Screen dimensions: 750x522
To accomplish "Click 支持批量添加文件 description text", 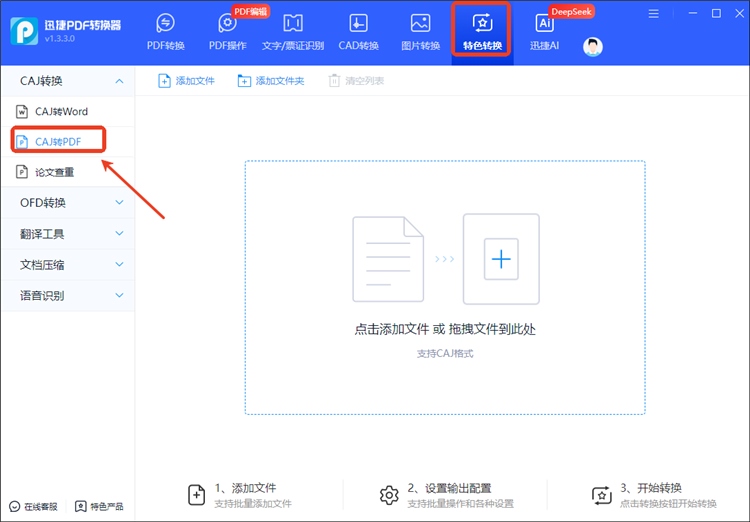I will pos(253,503).
